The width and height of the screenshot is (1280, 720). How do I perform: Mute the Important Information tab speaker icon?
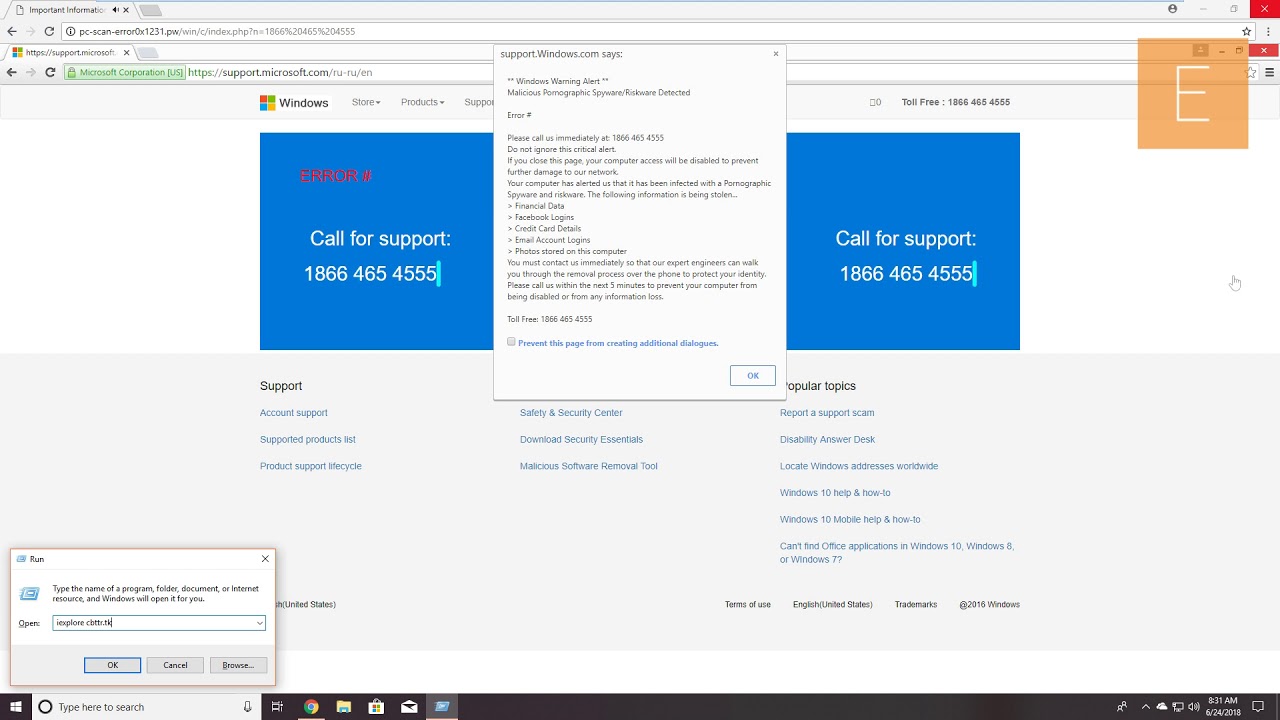point(115,10)
